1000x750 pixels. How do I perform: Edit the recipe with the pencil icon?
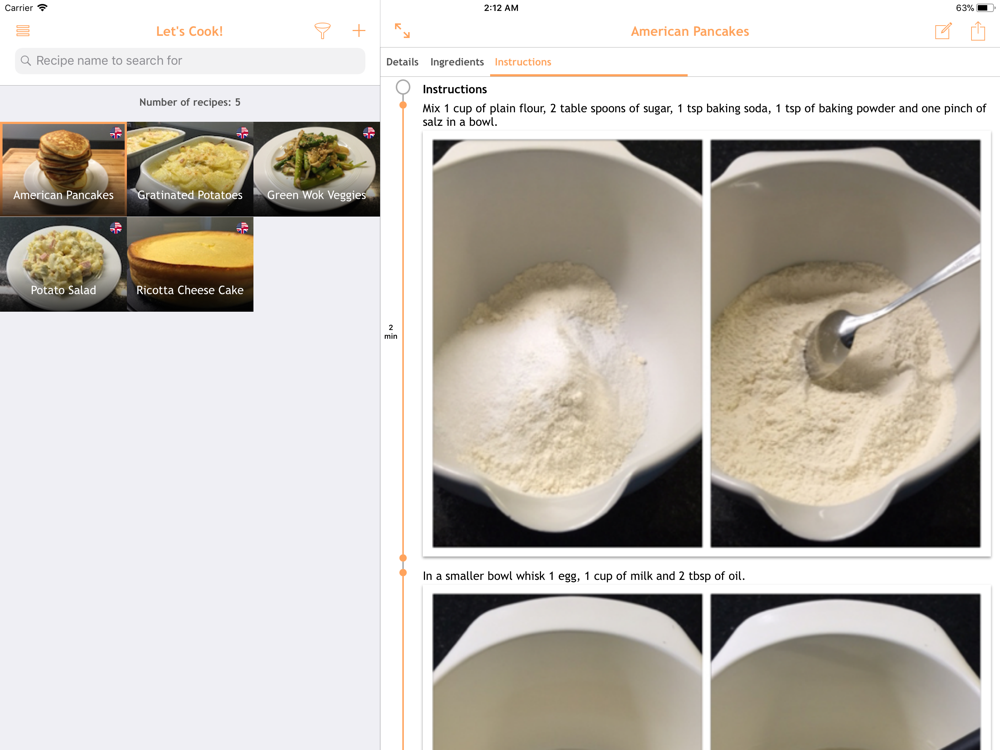coord(943,31)
